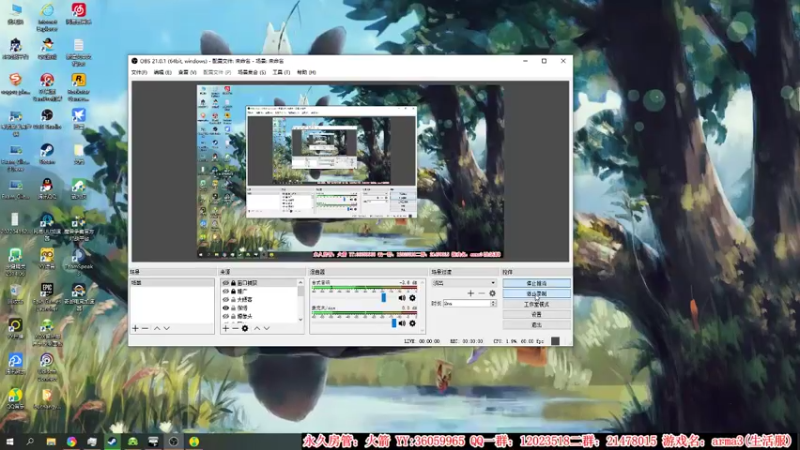Remove selected scene with minus icon

coord(145,328)
